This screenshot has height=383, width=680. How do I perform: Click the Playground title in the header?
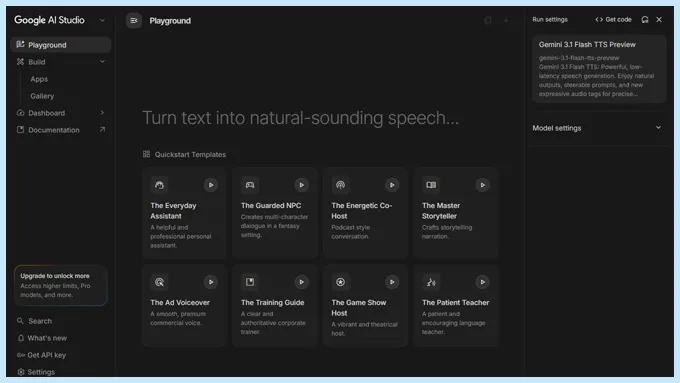coord(170,20)
